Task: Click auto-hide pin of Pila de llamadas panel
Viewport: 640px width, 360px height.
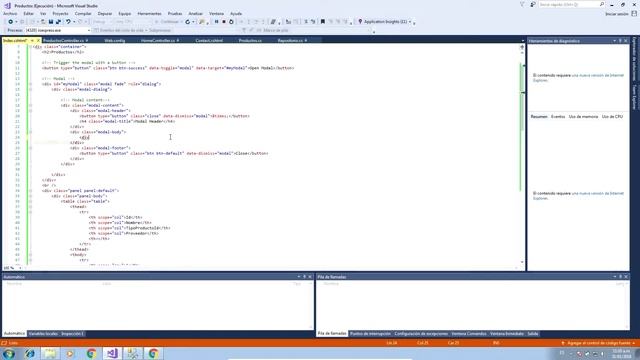Action: [620, 277]
